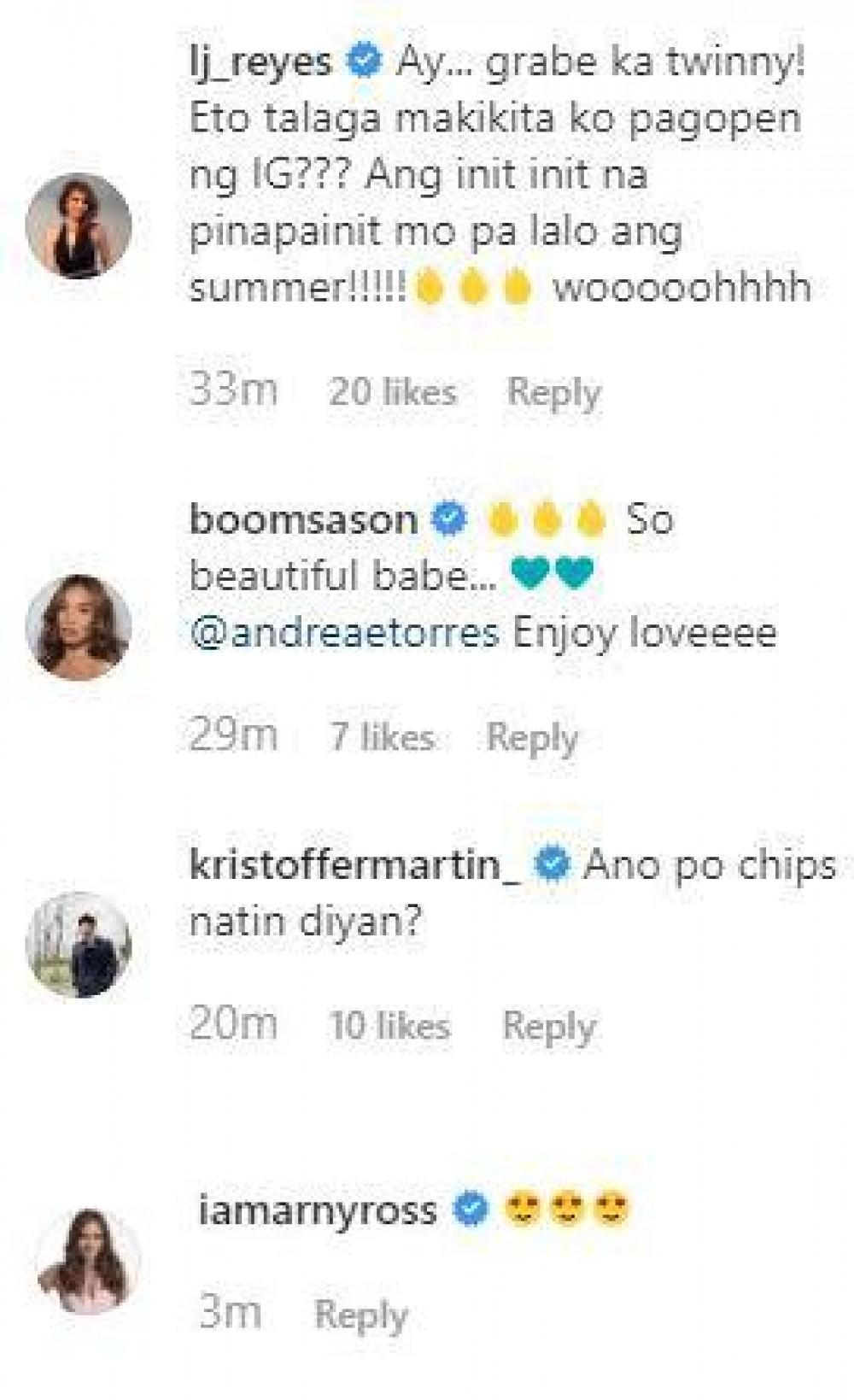Open iamarnyross profile picture
Screen dimensions: 854x1400
pos(88,1259)
